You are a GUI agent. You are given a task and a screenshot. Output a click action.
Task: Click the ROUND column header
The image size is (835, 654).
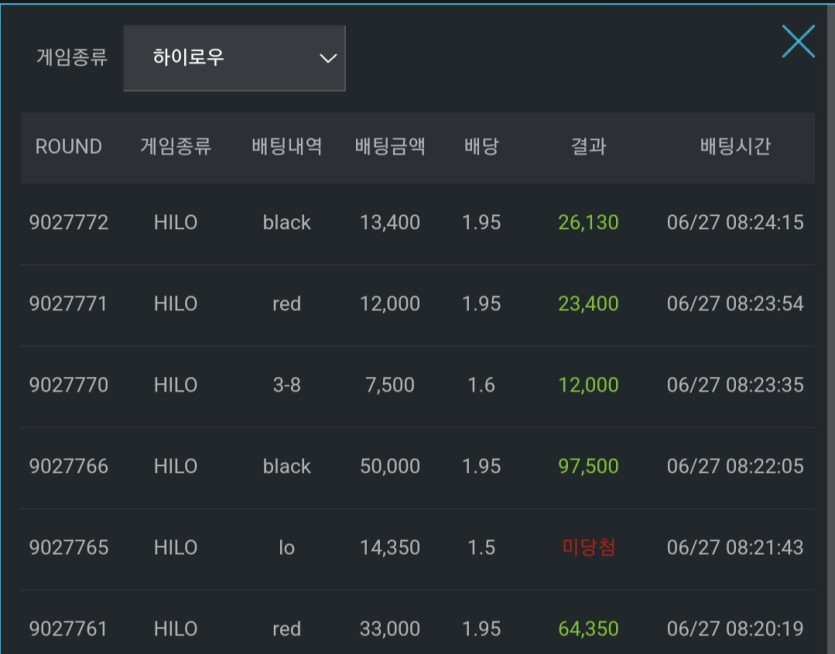pyautogui.click(x=69, y=146)
